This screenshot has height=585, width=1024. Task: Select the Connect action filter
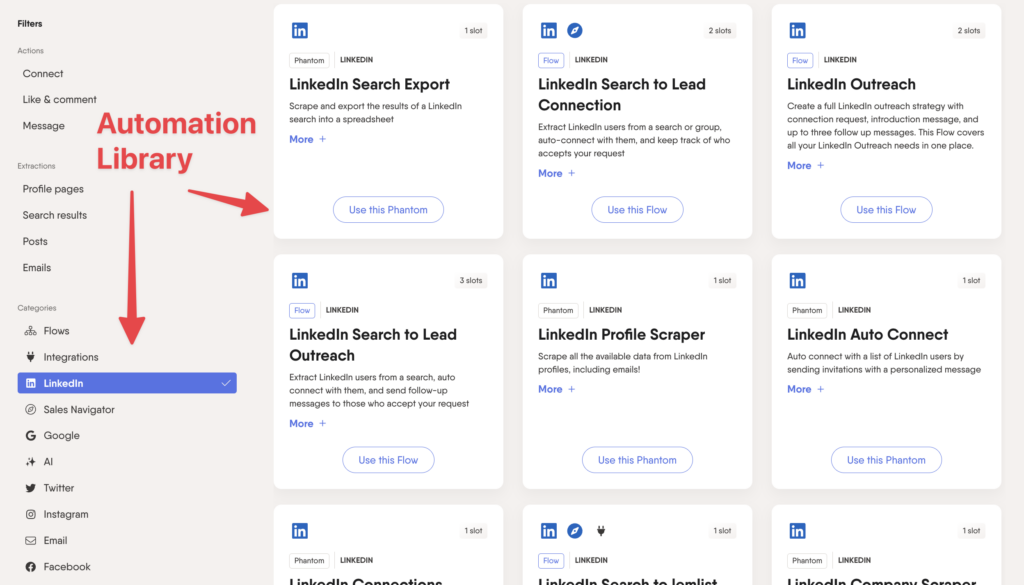pos(43,74)
